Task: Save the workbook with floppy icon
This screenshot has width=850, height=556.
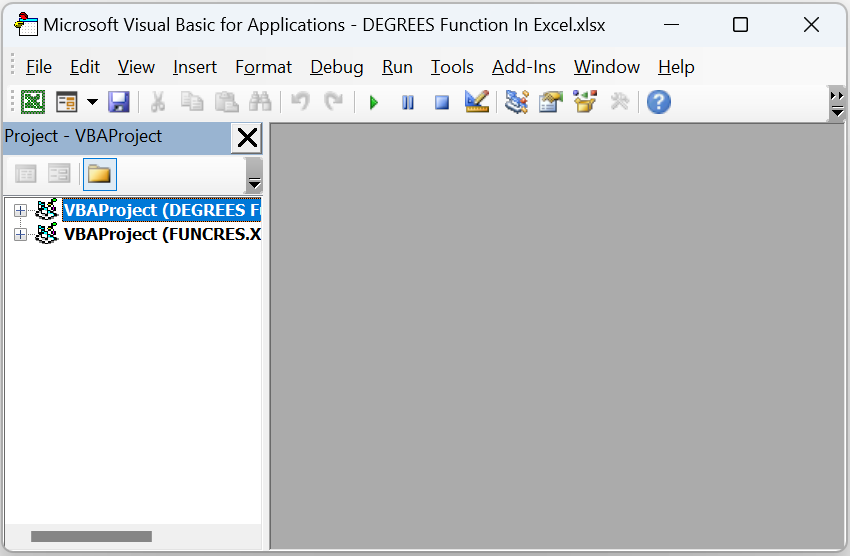Action: [119, 102]
